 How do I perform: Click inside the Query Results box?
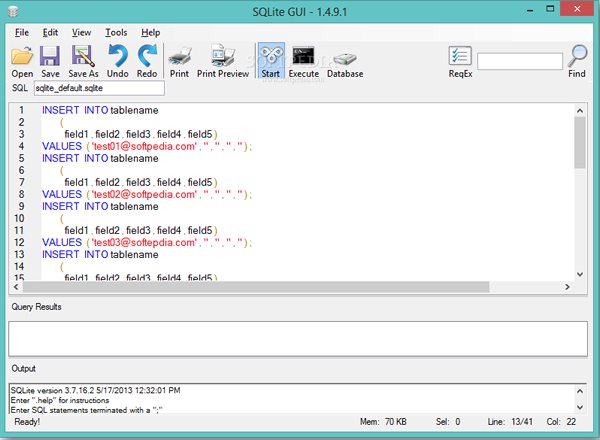(x=298, y=339)
